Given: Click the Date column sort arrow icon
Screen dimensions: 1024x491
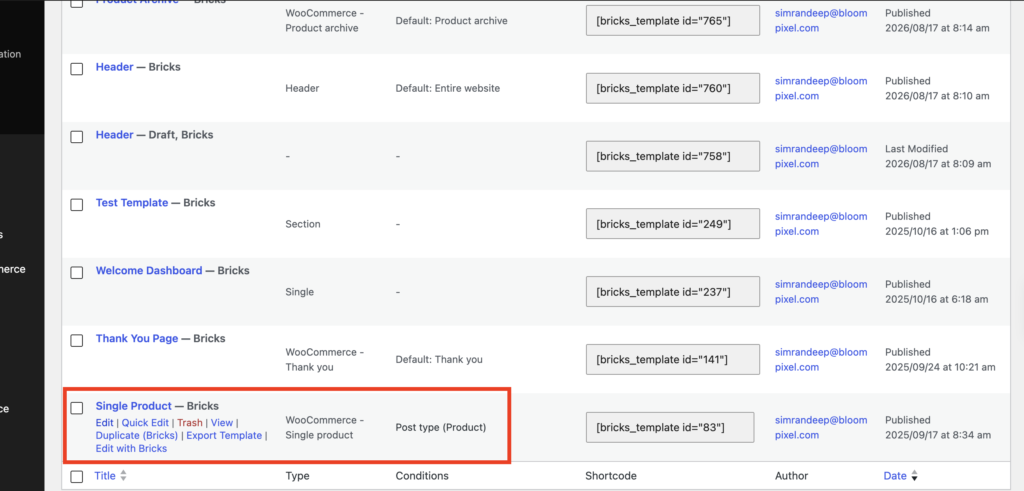Looking at the screenshot, I should point(914,477).
